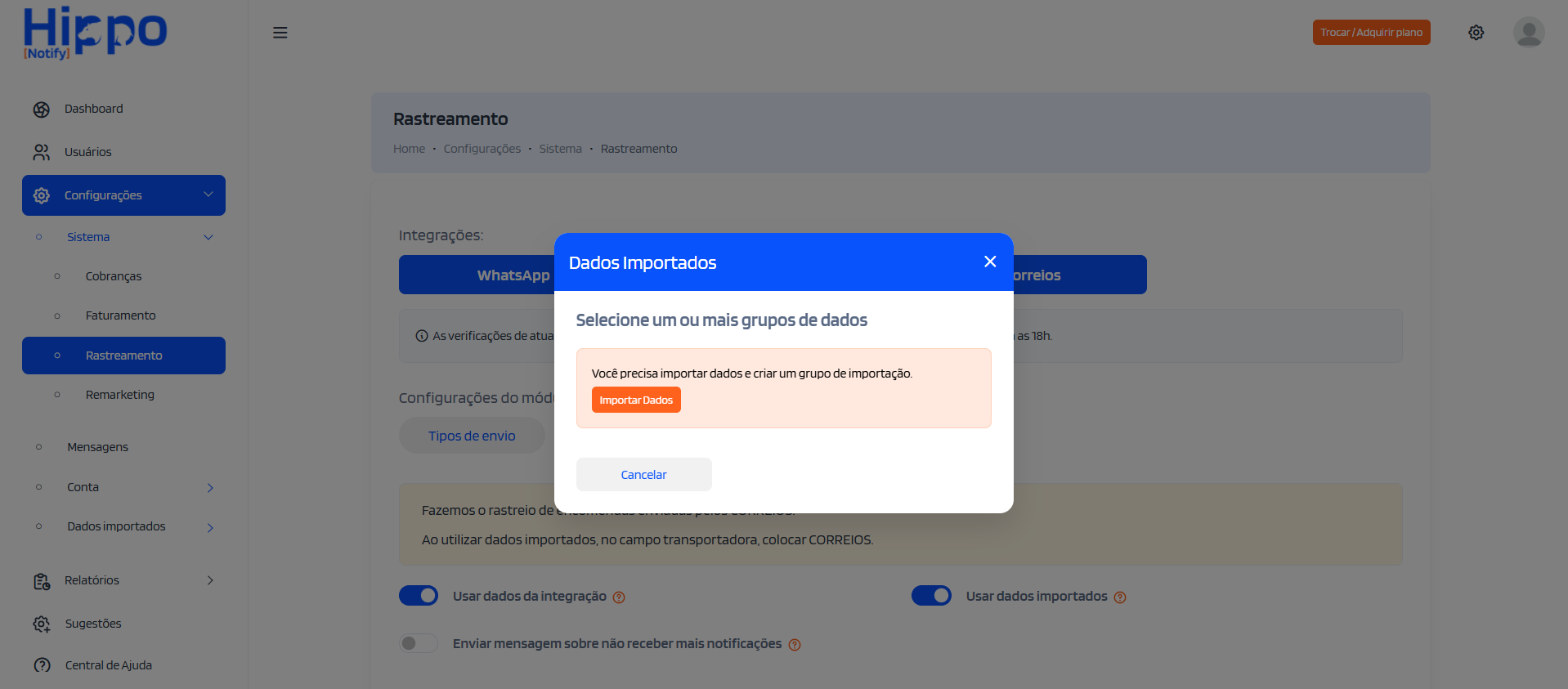This screenshot has width=1568, height=689.
Task: Open Central de Ajuda in sidebar
Action: click(x=109, y=665)
